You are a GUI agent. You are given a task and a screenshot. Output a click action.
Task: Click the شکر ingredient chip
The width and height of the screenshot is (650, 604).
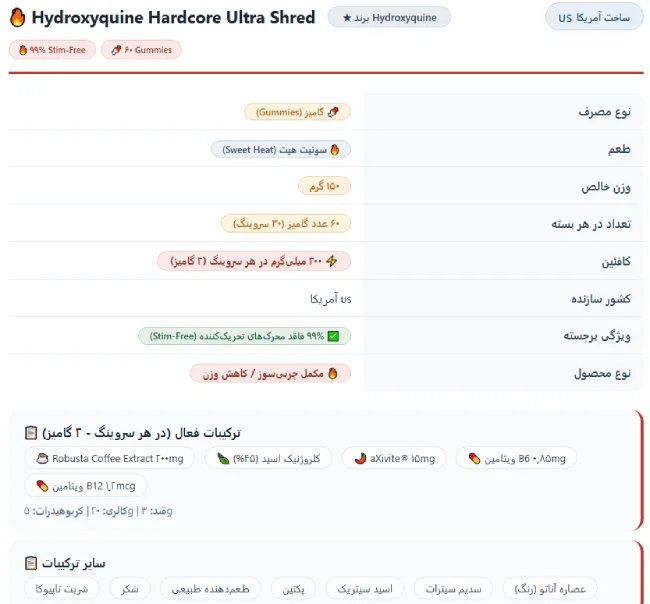(x=130, y=589)
